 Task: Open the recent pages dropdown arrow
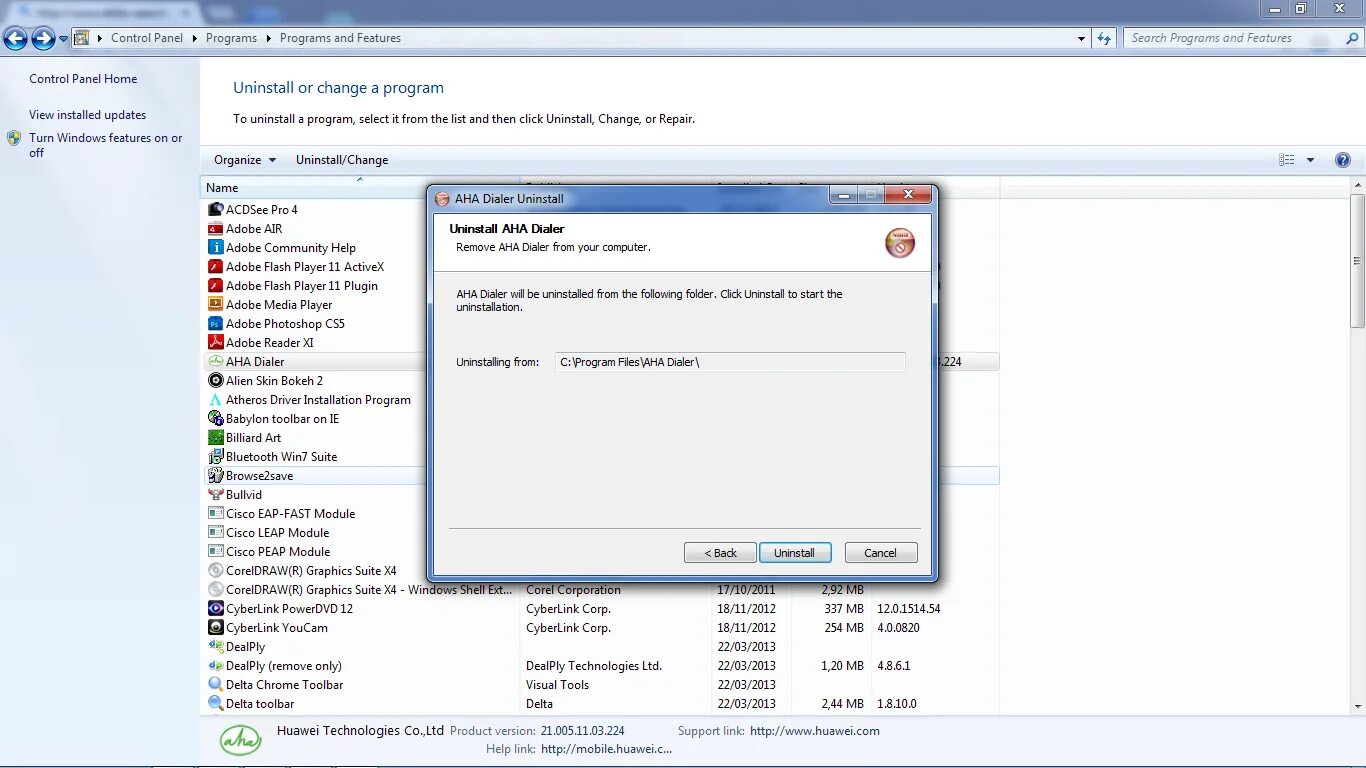[63, 38]
